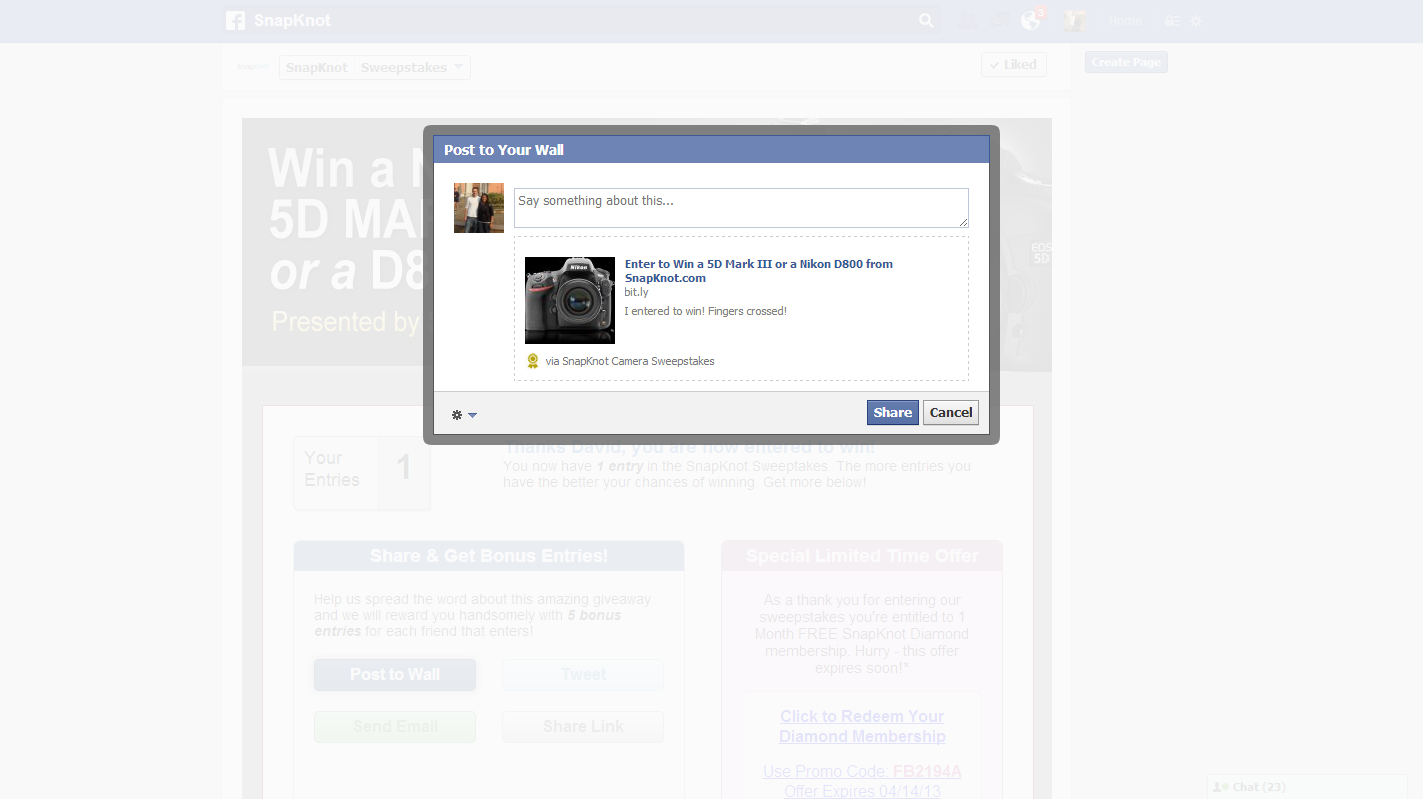Screen dimensions: 1423x799
Task: Click the Tweet button
Action: (583, 674)
